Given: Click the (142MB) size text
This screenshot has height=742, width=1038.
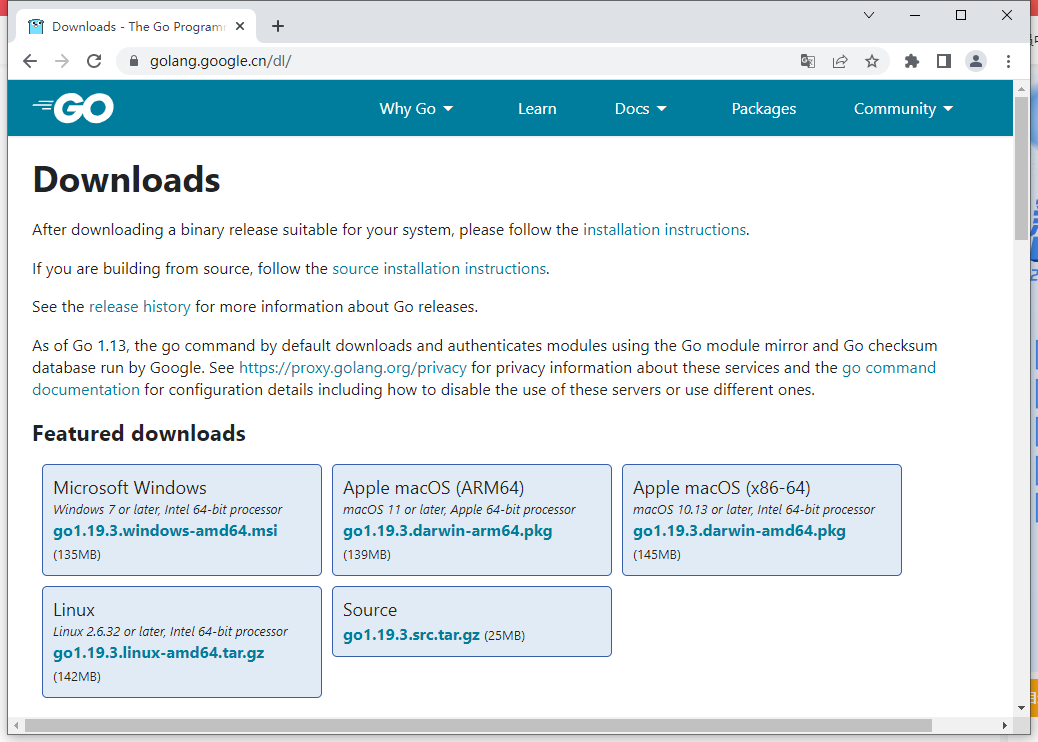Looking at the screenshot, I should [77, 677].
